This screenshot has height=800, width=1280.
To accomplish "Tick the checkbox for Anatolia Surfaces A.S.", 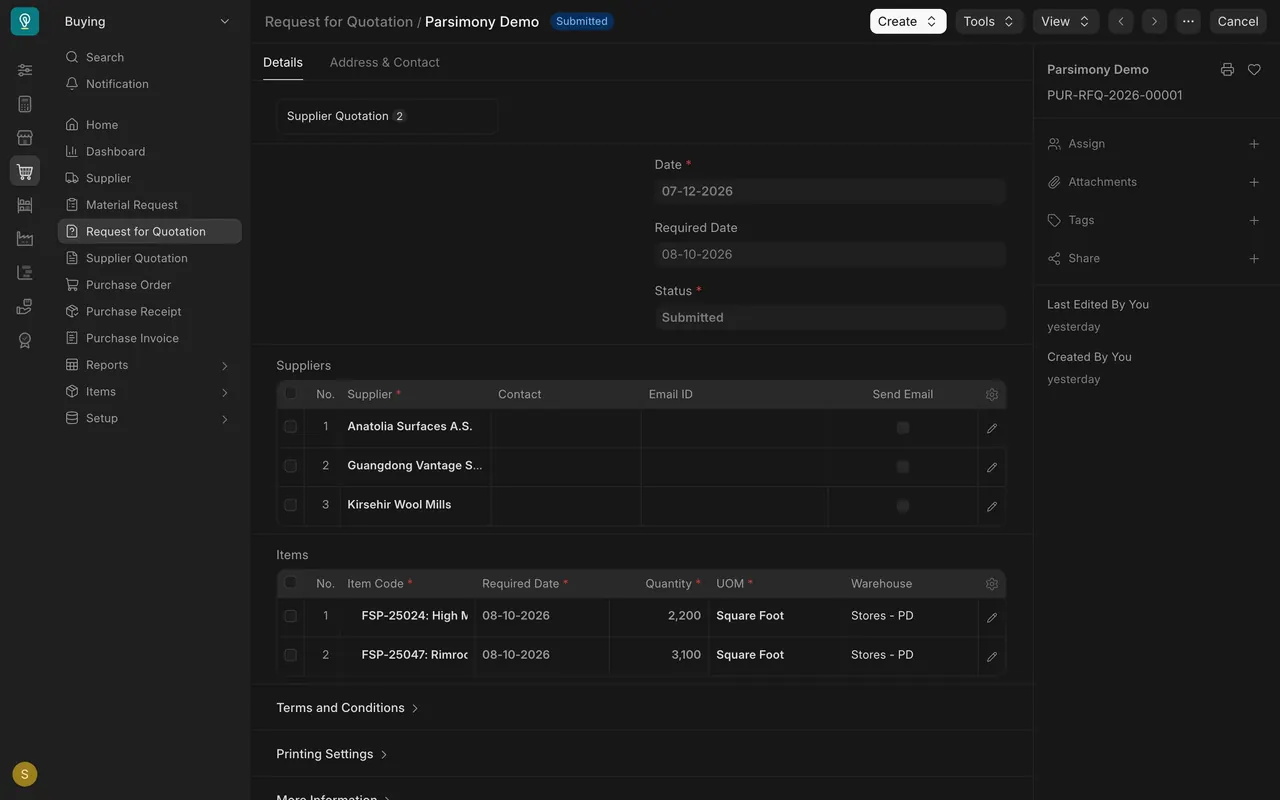I will 290,427.
